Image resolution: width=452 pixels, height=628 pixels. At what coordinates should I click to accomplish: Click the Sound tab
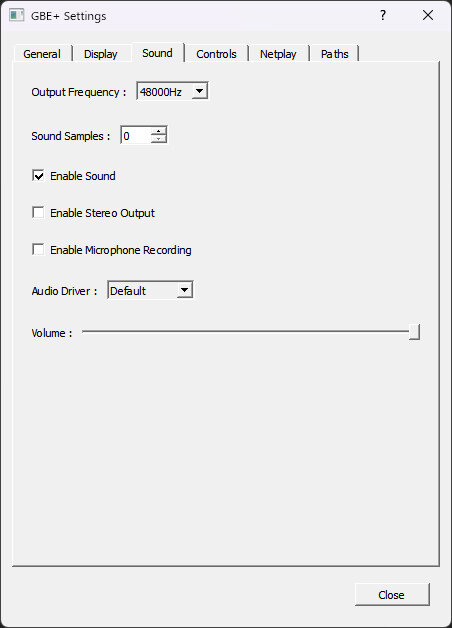point(157,52)
